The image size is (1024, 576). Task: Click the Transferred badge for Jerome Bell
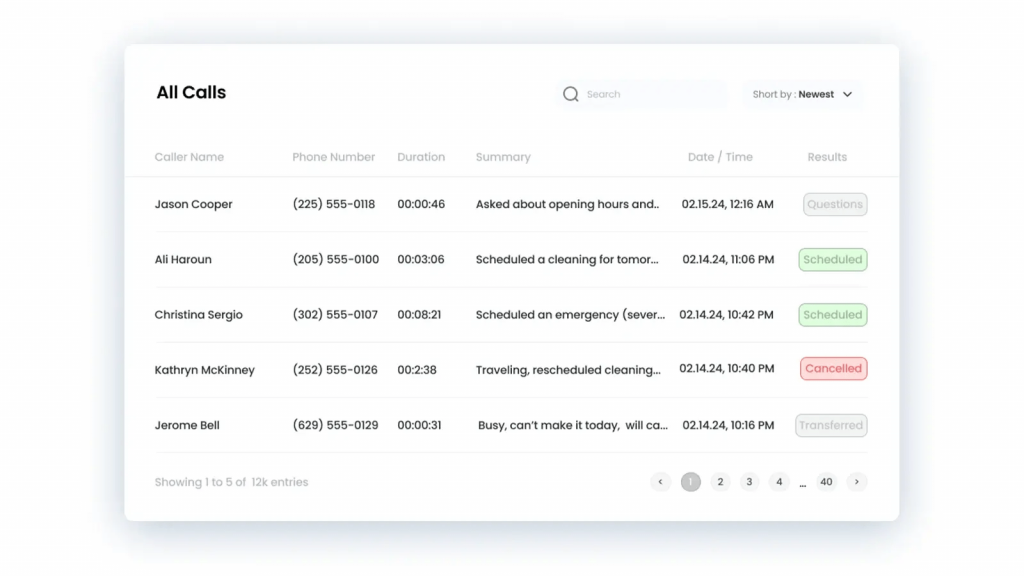pyautogui.click(x=831, y=424)
